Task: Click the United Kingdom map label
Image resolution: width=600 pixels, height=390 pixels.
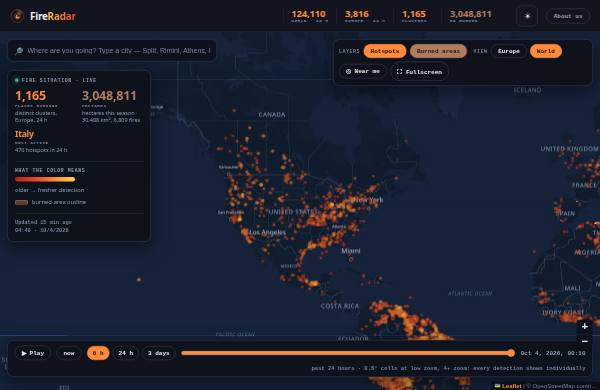Action: pos(569,148)
